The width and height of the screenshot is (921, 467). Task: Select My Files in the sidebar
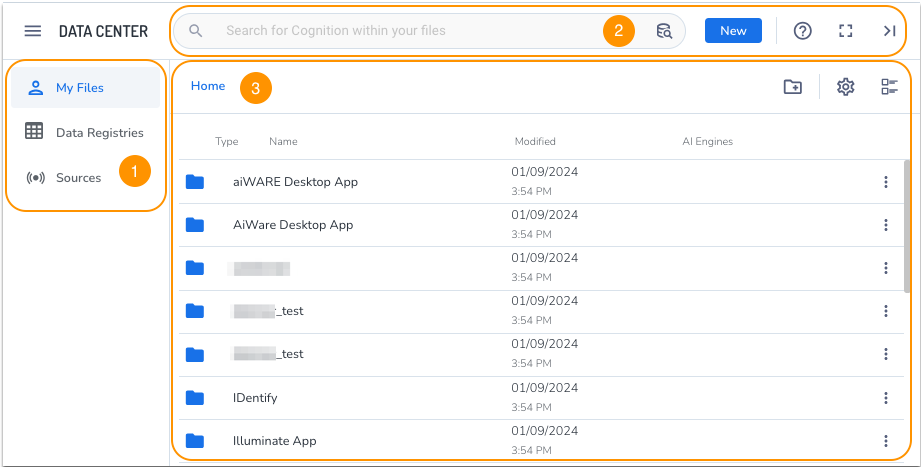point(80,88)
